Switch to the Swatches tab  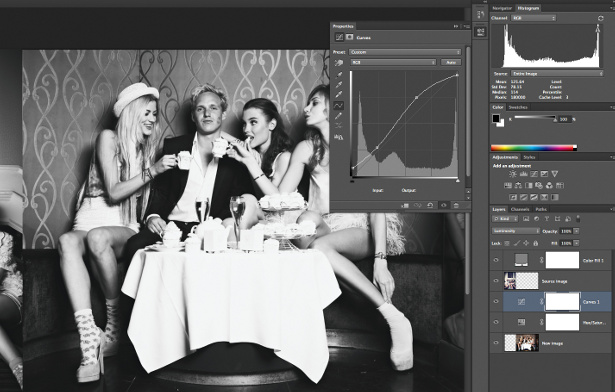[x=518, y=107]
